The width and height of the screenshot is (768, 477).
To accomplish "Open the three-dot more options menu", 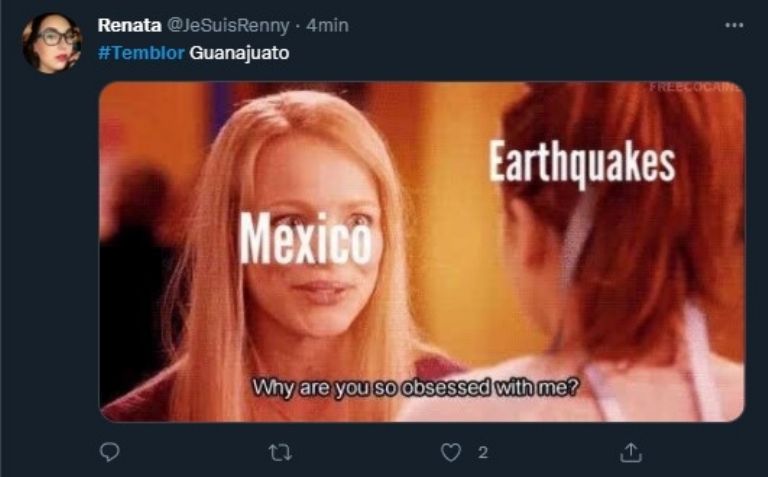I will 734,25.
